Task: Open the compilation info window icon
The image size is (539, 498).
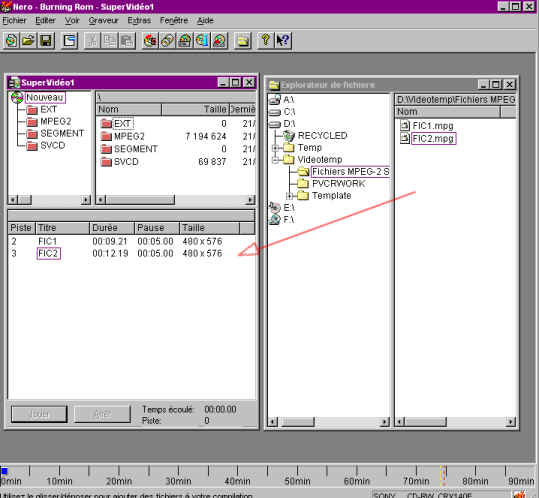Action: pyautogui.click(x=70, y=41)
